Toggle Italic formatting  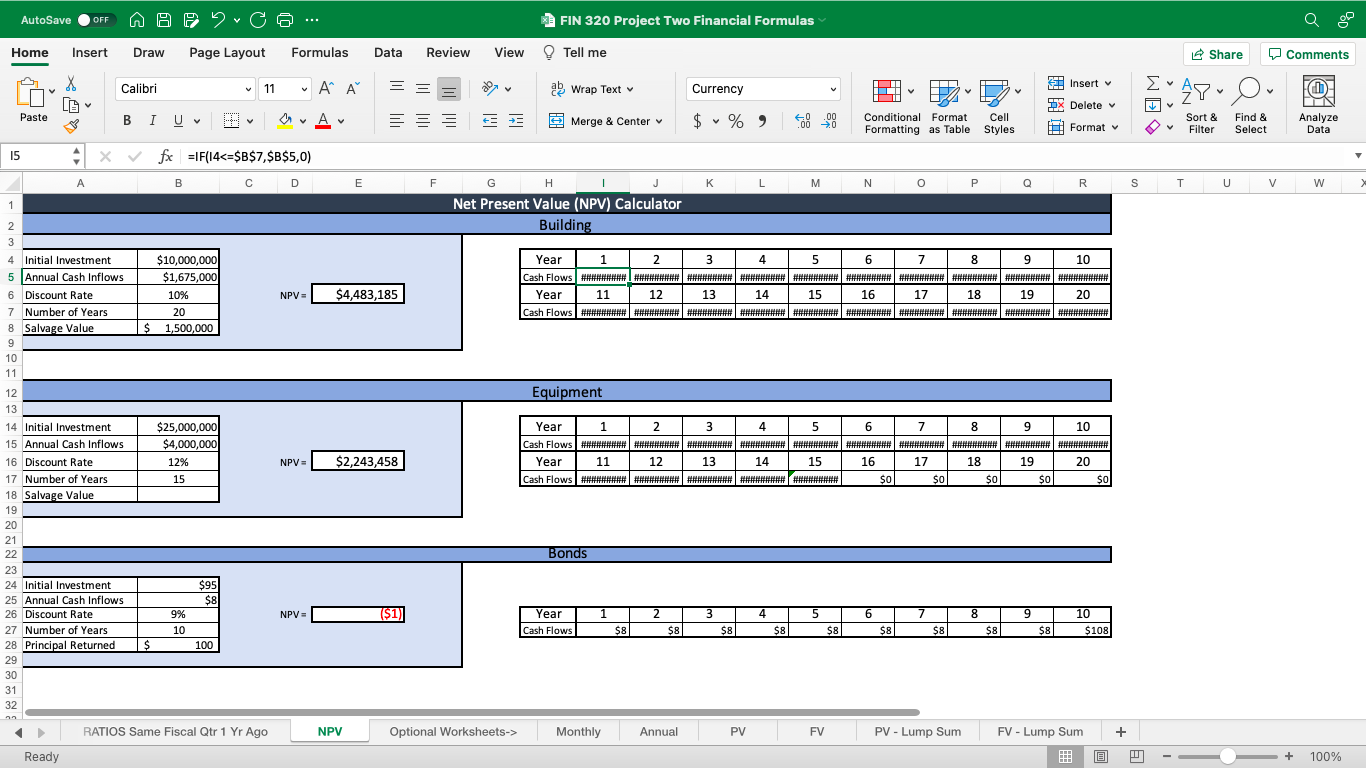click(153, 121)
